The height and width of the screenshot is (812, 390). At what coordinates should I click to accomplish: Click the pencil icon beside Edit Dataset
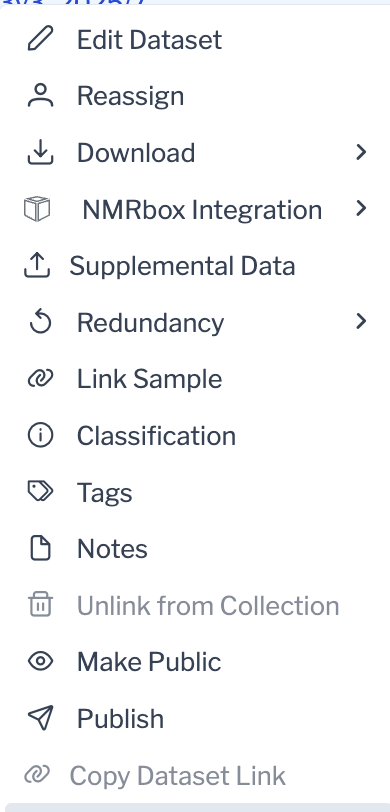click(40, 39)
